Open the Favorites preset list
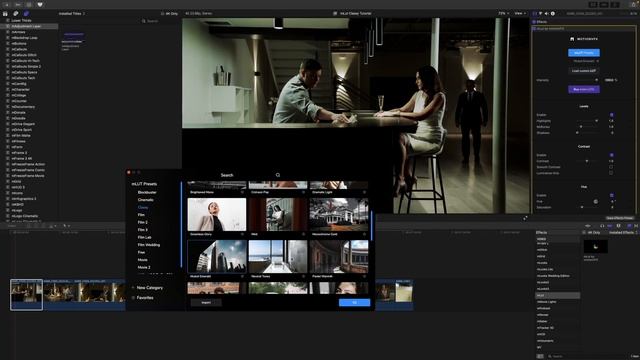Image resolution: width=640 pixels, height=360 pixels. tap(145, 298)
